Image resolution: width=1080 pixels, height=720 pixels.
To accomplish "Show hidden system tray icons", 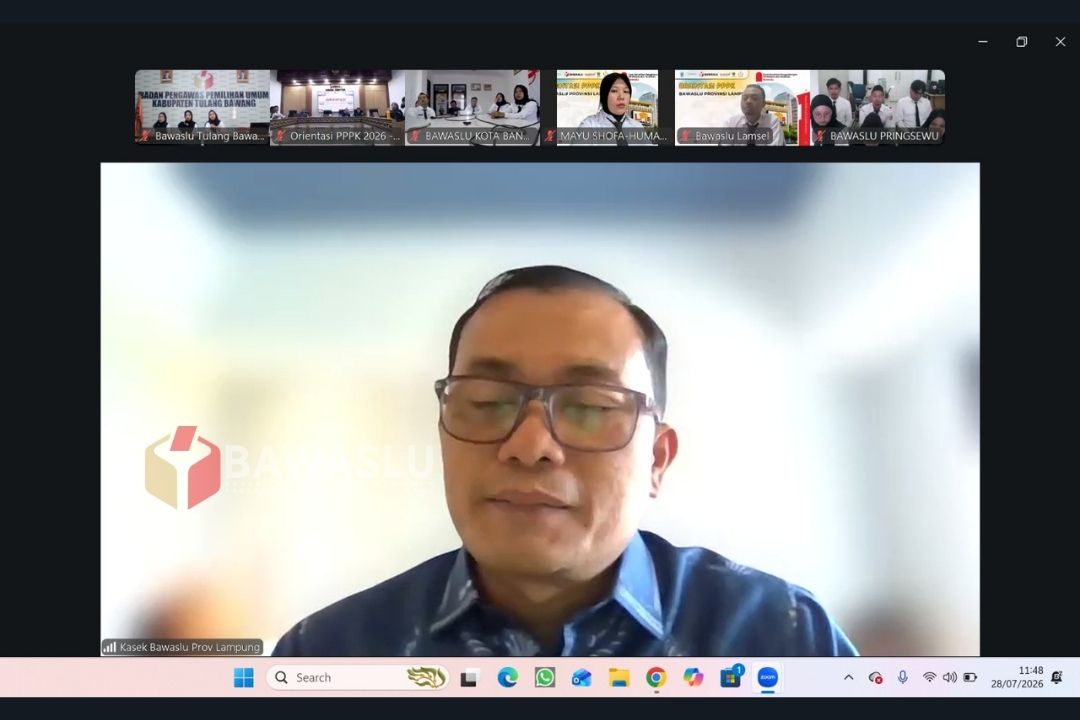I will [x=849, y=678].
